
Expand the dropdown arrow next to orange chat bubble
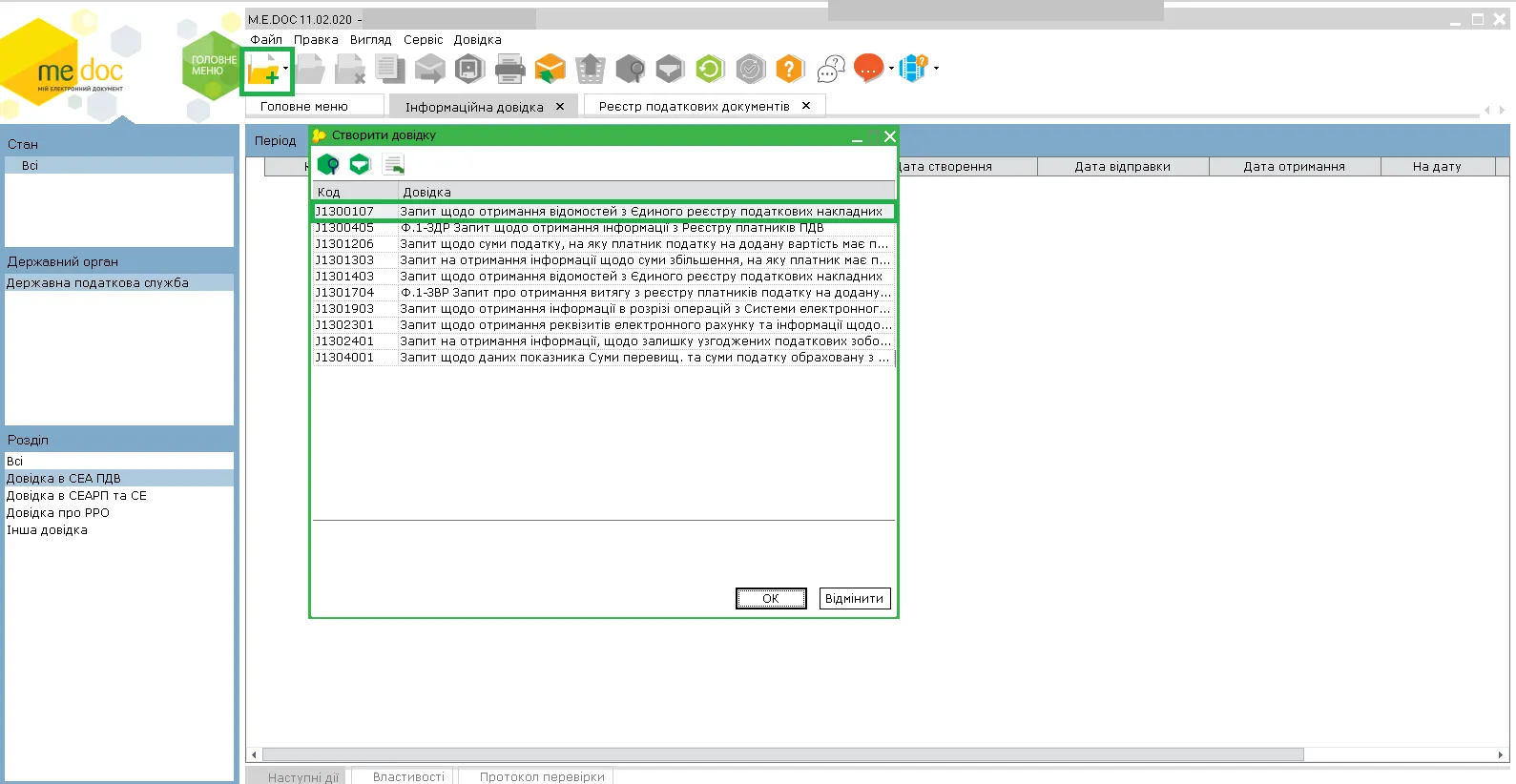coord(891,69)
